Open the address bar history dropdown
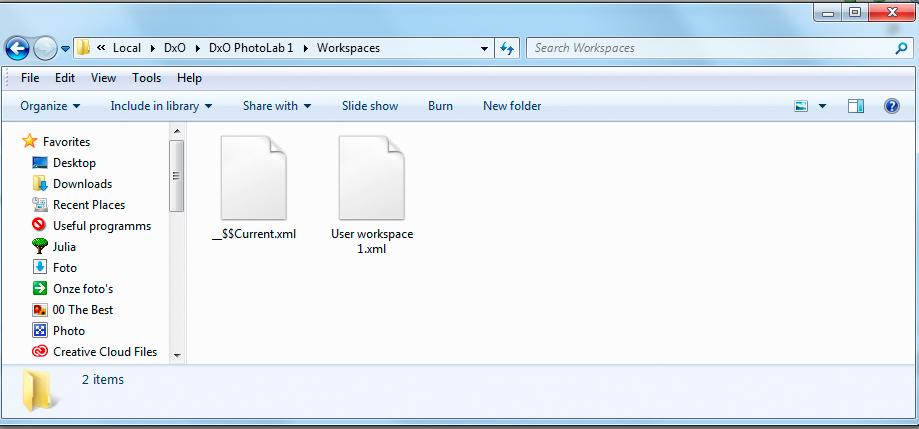 [484, 49]
